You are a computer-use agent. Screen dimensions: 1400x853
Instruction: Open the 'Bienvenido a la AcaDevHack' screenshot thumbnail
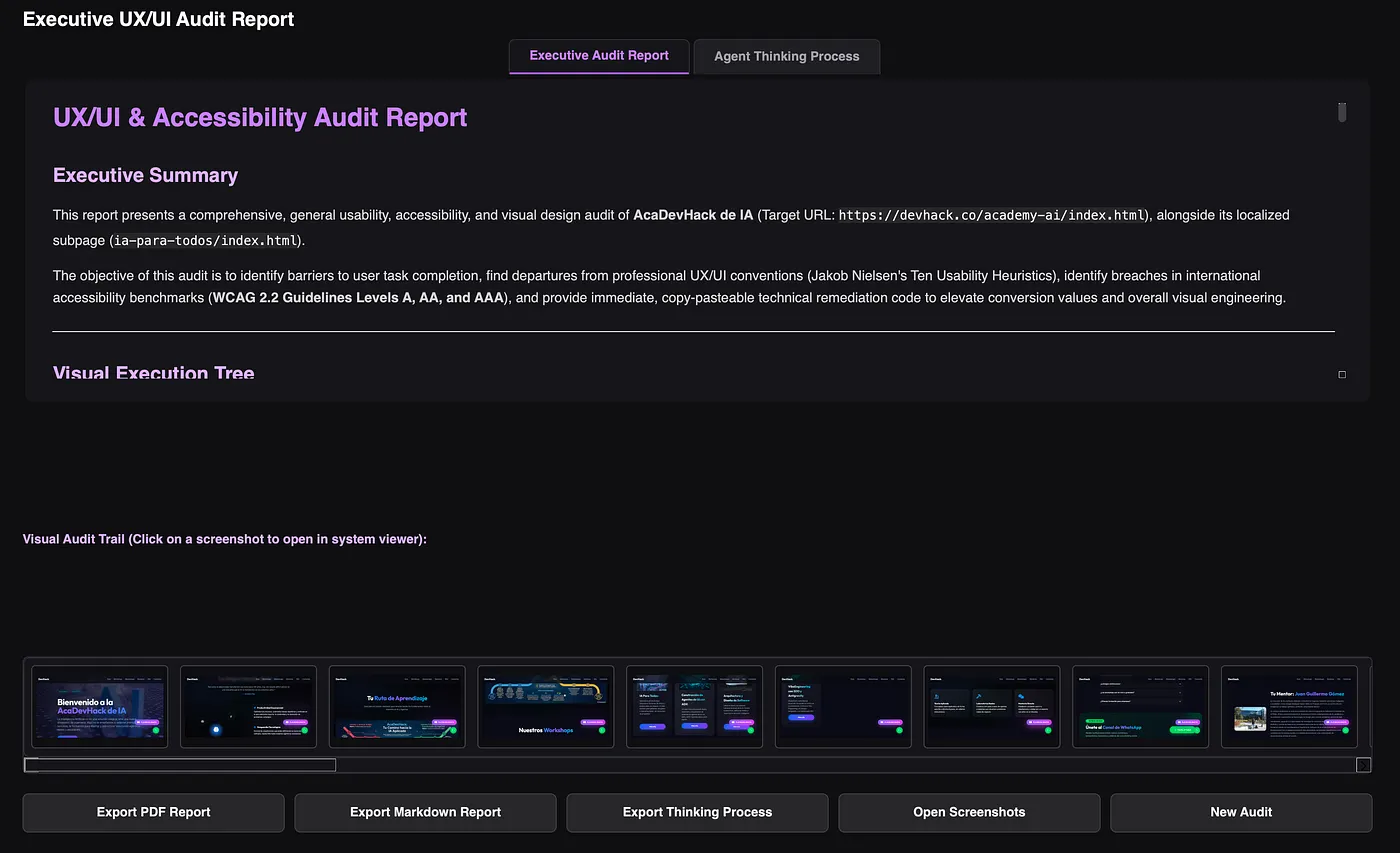100,707
